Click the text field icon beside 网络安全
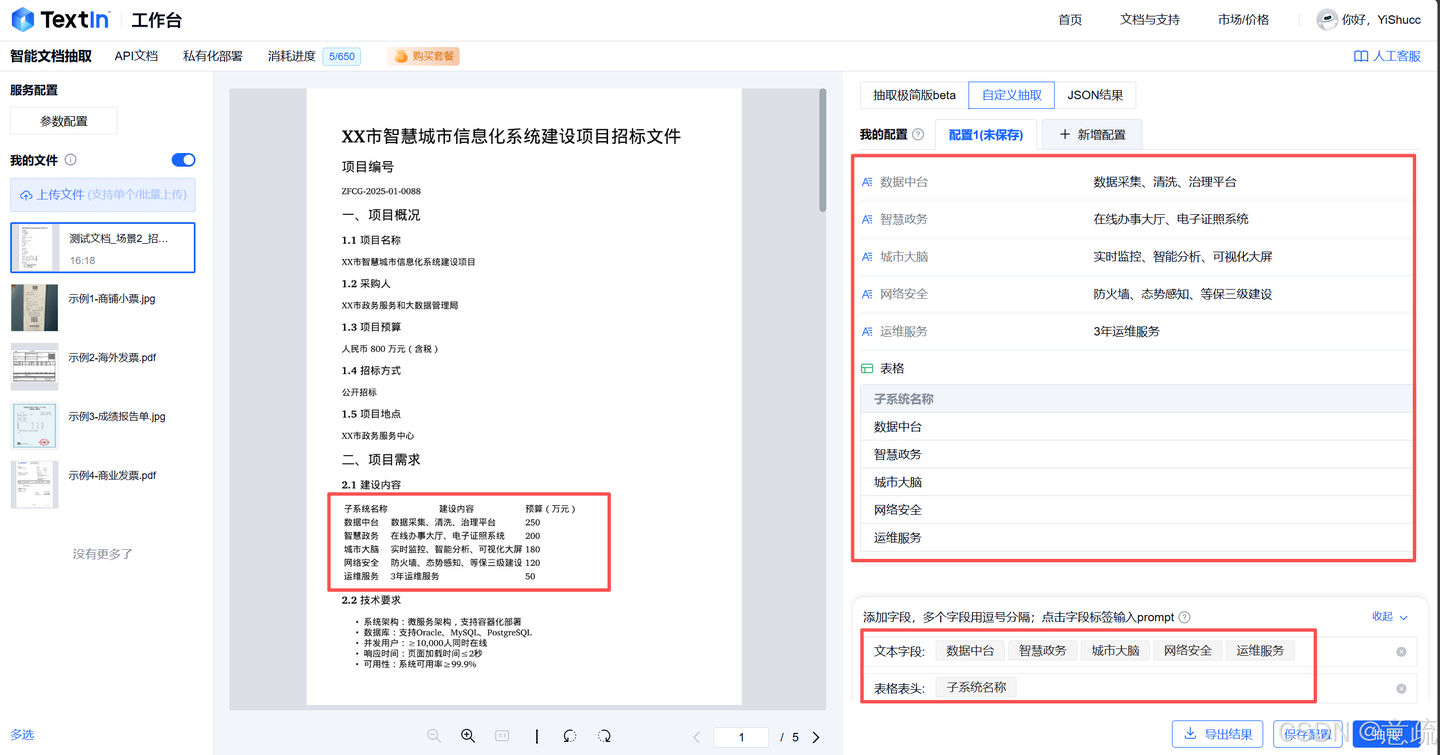 pos(867,294)
